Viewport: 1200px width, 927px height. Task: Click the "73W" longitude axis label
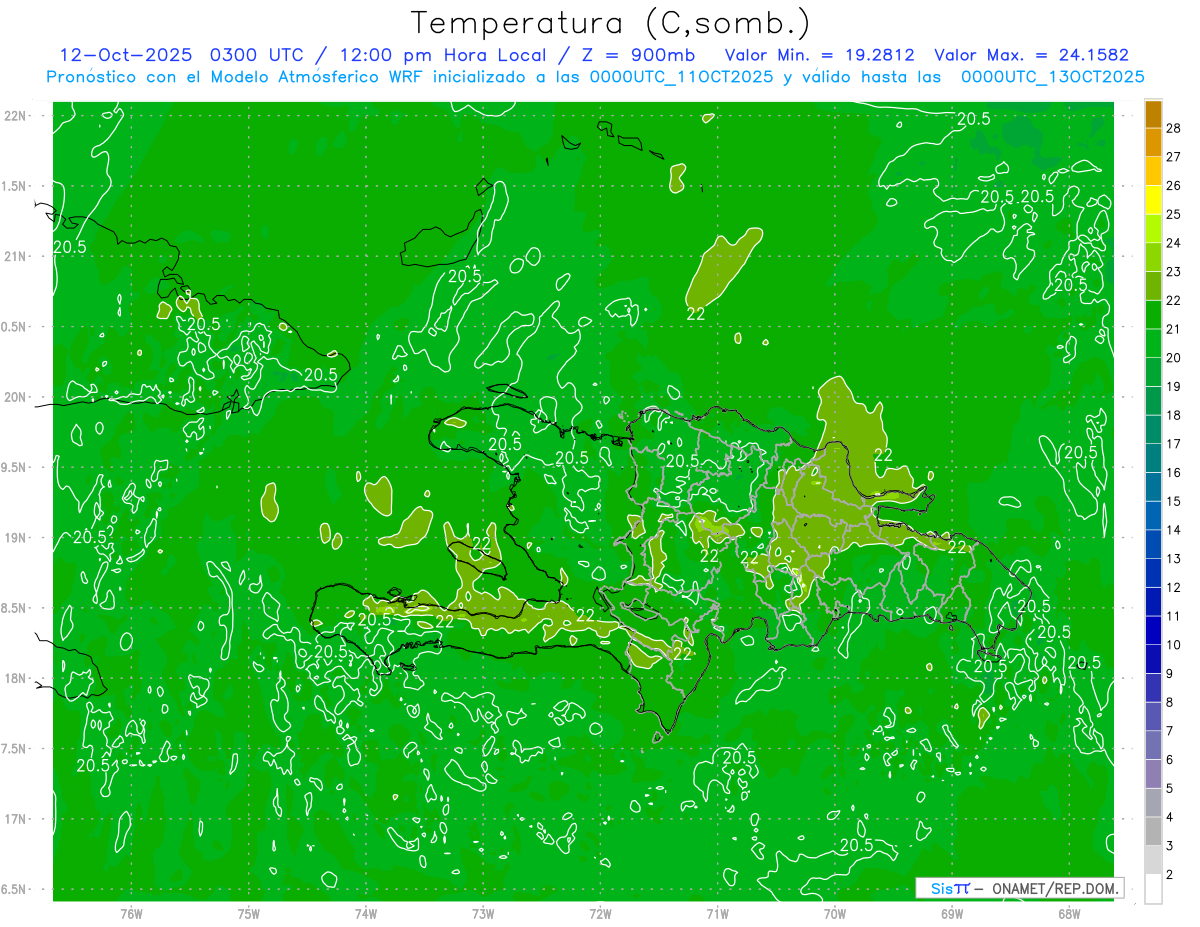[x=483, y=914]
